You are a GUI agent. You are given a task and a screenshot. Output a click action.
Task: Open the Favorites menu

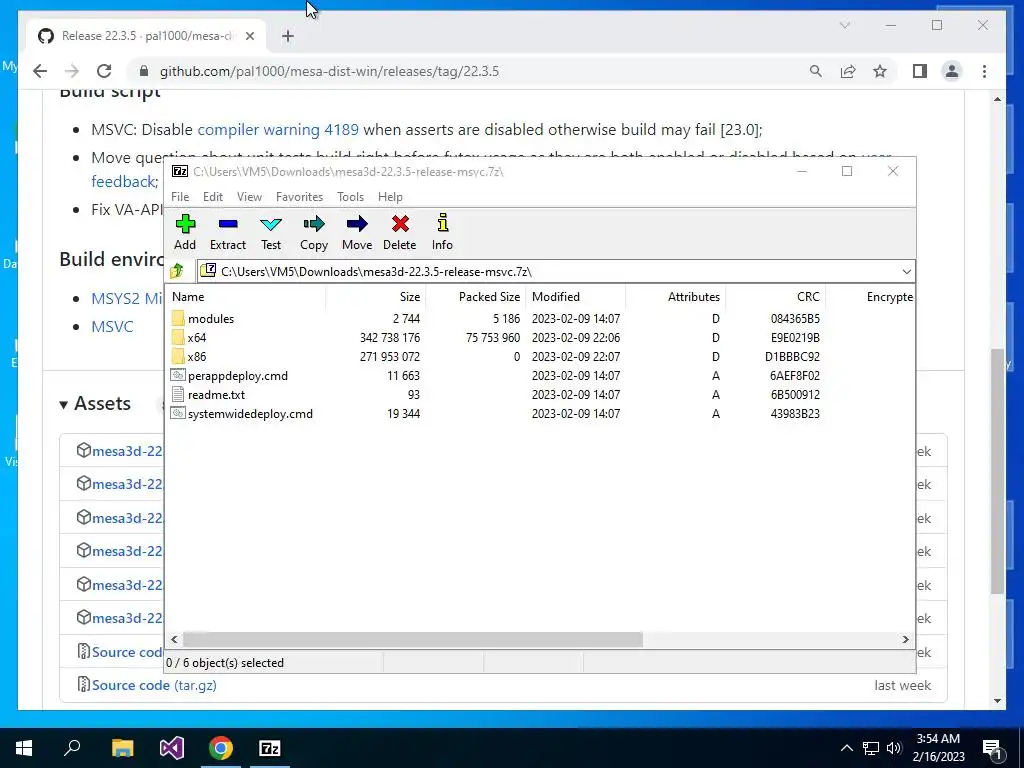(299, 197)
